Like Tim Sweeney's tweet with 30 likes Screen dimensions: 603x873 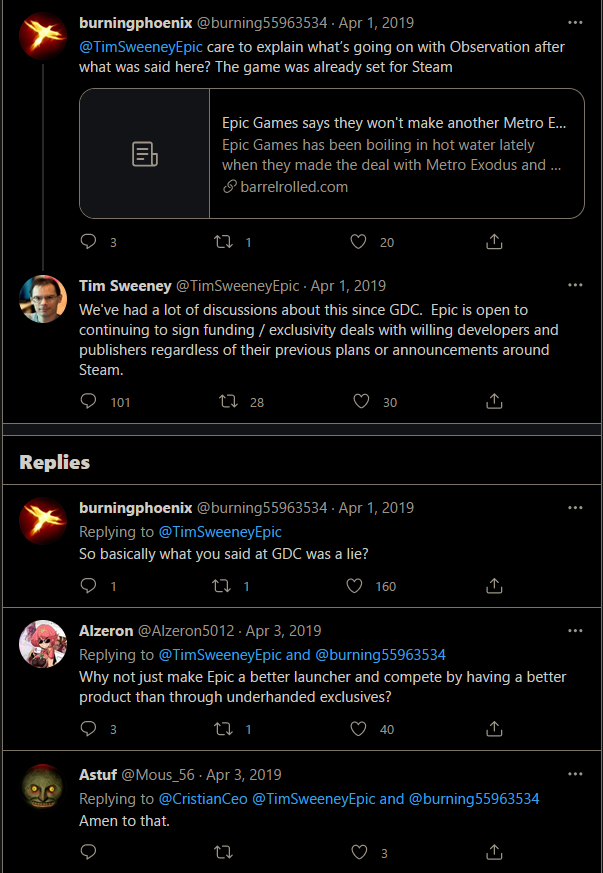point(361,401)
